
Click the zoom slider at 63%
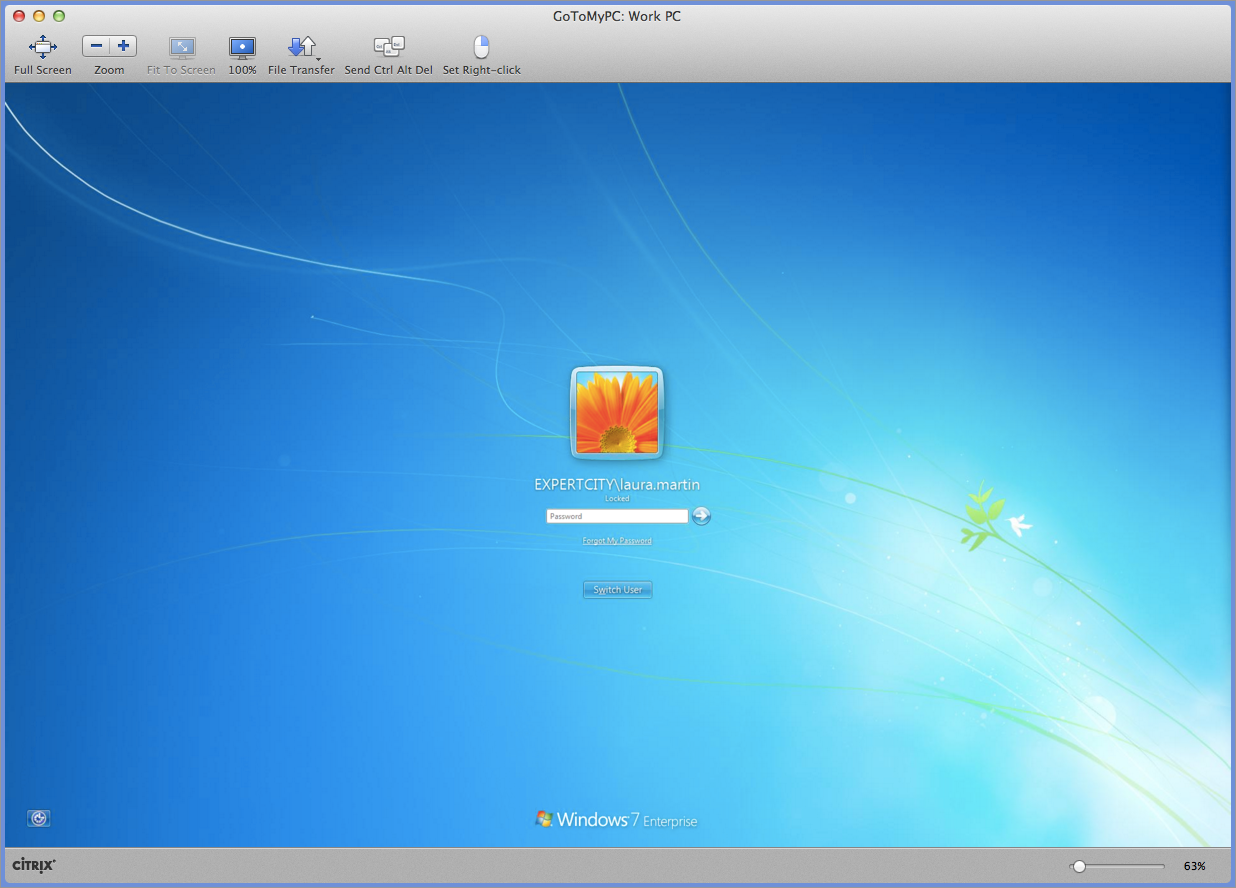click(1079, 866)
